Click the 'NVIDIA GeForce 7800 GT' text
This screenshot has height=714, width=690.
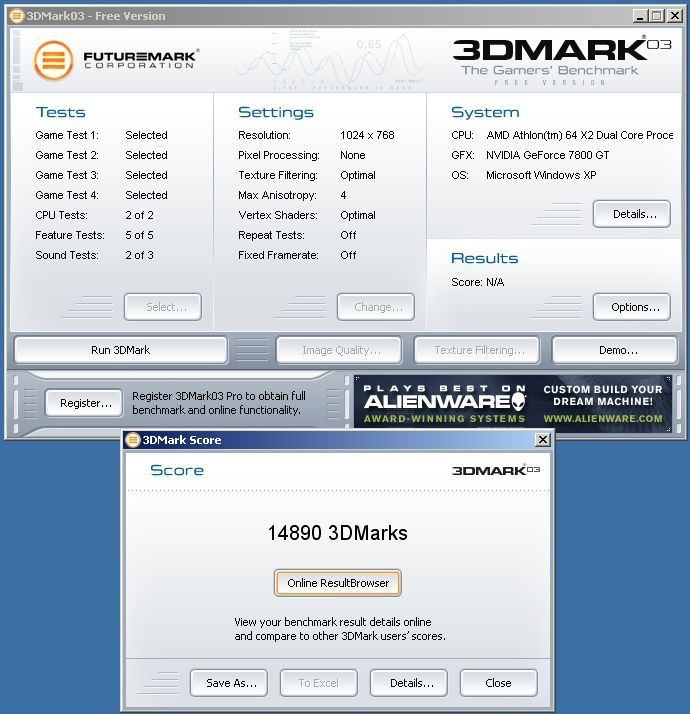coord(547,155)
